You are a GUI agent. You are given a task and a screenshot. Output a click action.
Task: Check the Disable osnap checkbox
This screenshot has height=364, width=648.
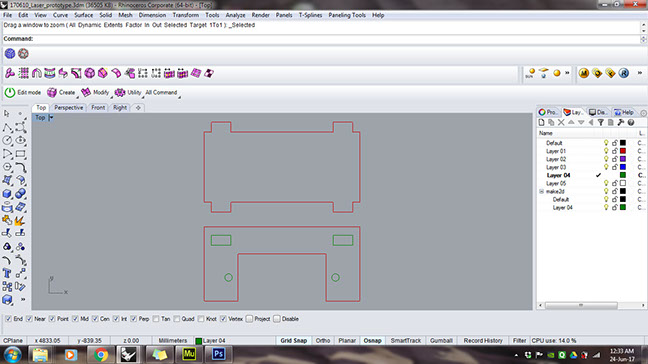point(277,319)
